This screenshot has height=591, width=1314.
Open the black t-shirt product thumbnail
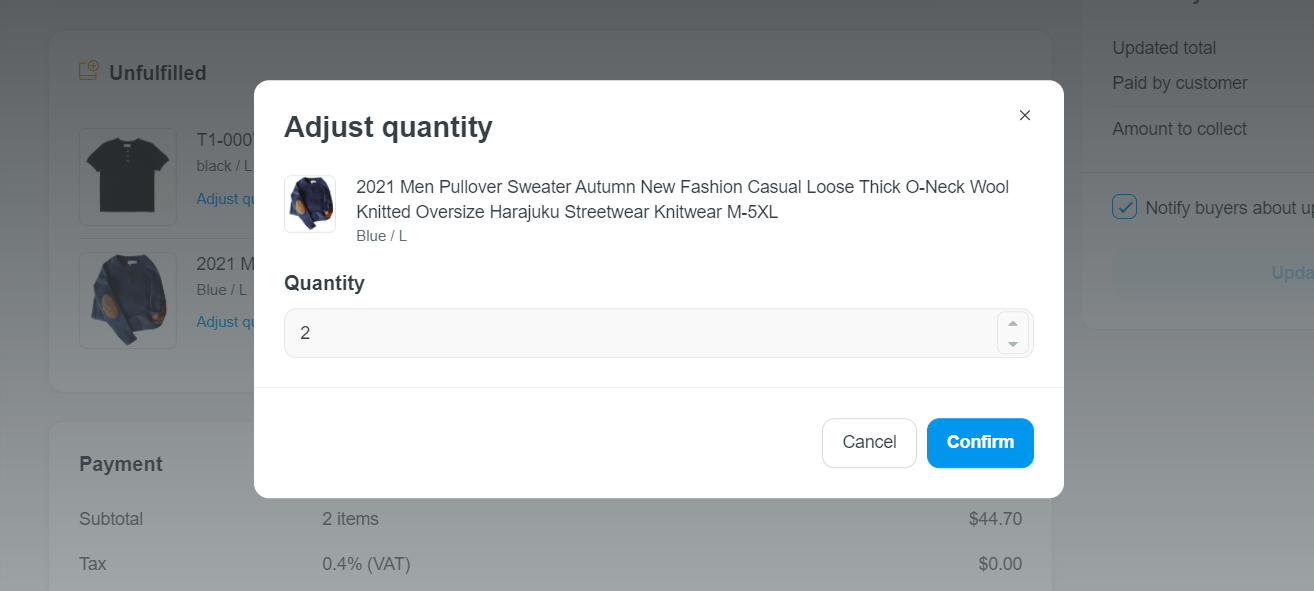tap(128, 176)
